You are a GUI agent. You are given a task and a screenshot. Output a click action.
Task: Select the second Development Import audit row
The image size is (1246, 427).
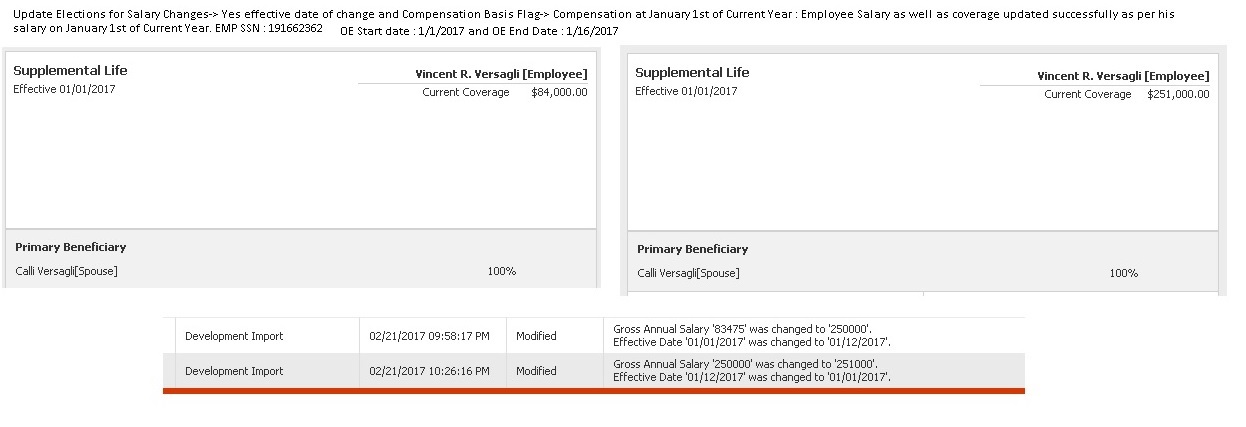594,371
